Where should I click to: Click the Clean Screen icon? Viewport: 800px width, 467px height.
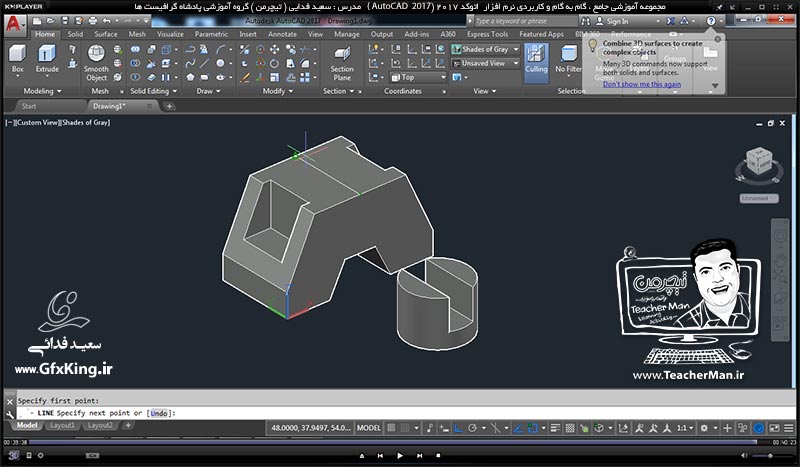(774, 428)
